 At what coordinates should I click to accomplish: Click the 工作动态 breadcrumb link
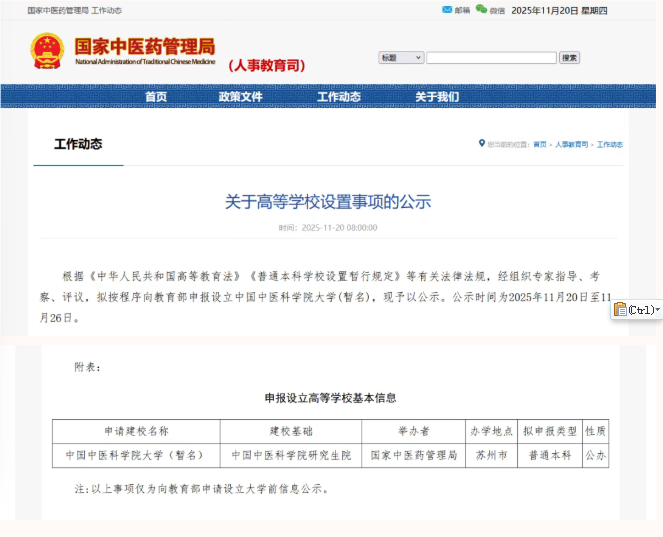[610, 145]
